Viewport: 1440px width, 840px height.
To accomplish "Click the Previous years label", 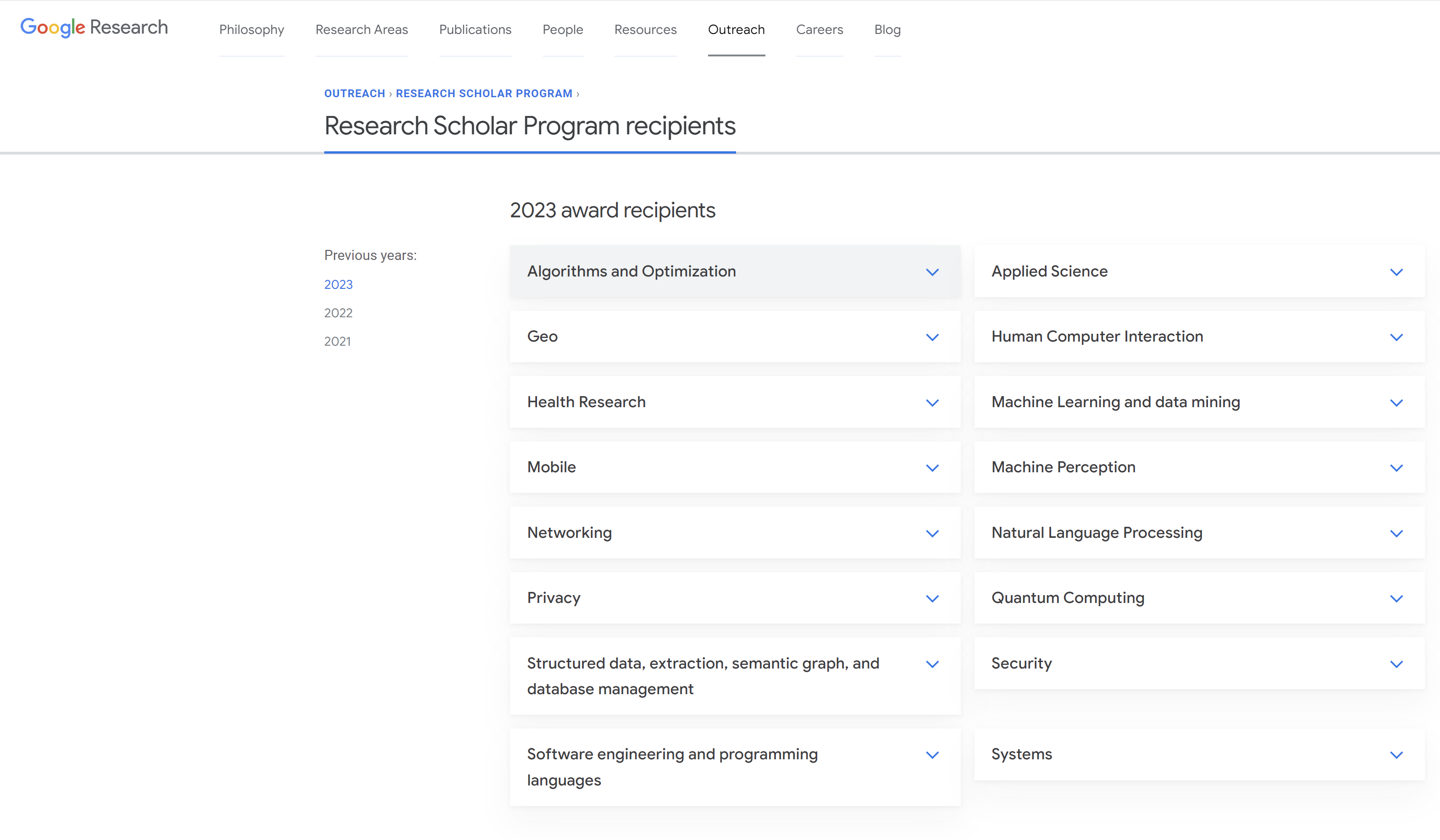I will click(370, 255).
